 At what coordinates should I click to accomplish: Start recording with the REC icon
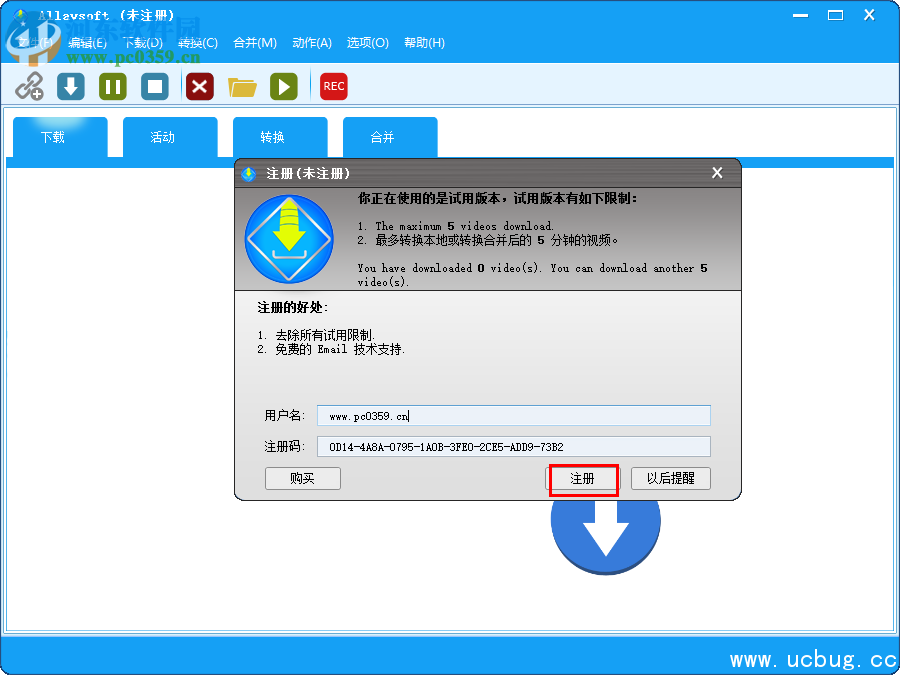333,86
